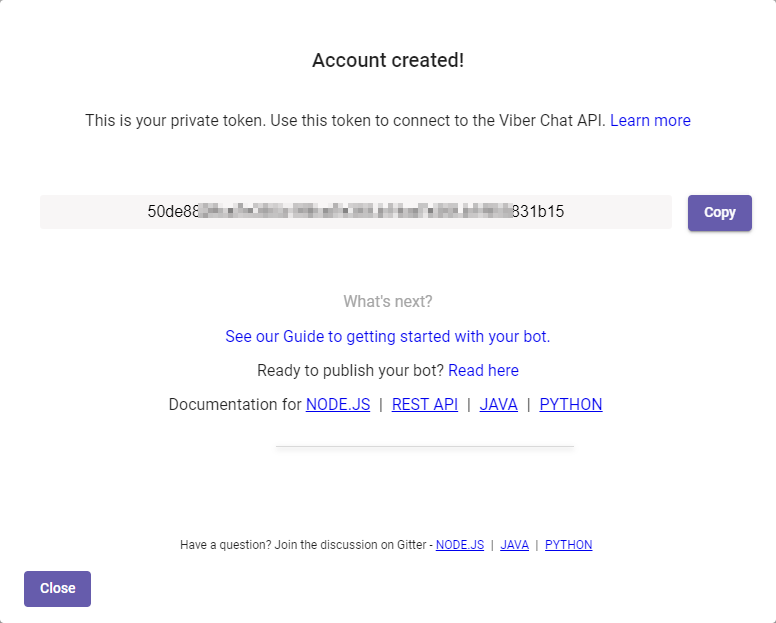Join the JAVA discussion on Gitter
This screenshot has width=776, height=623.
pos(514,545)
